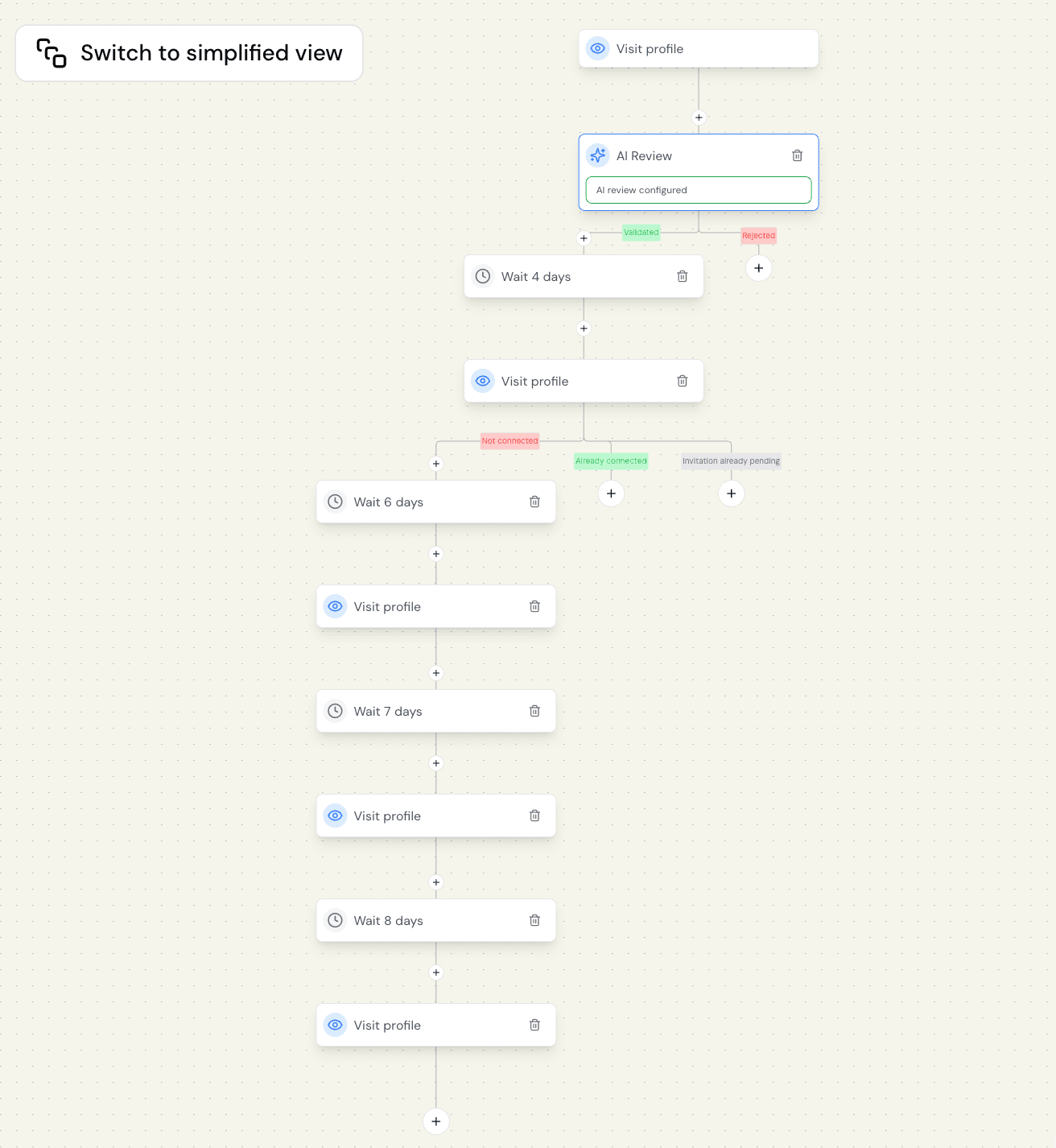
Task: Insert step between Visit profile and AI Review
Action: point(699,118)
